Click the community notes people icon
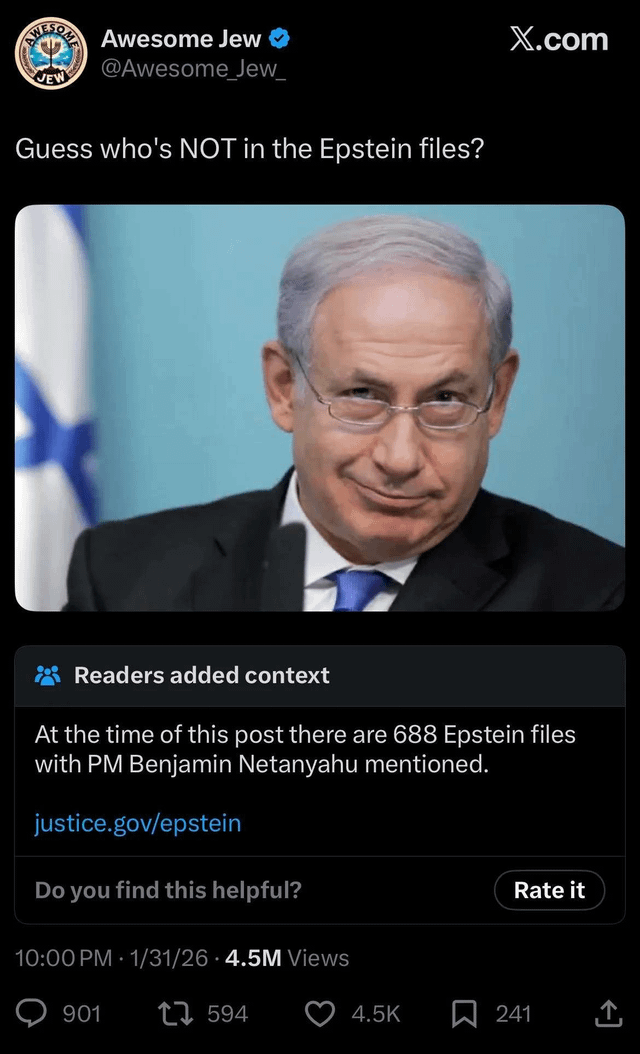Screen dimensions: 640x1054 tap(48, 676)
